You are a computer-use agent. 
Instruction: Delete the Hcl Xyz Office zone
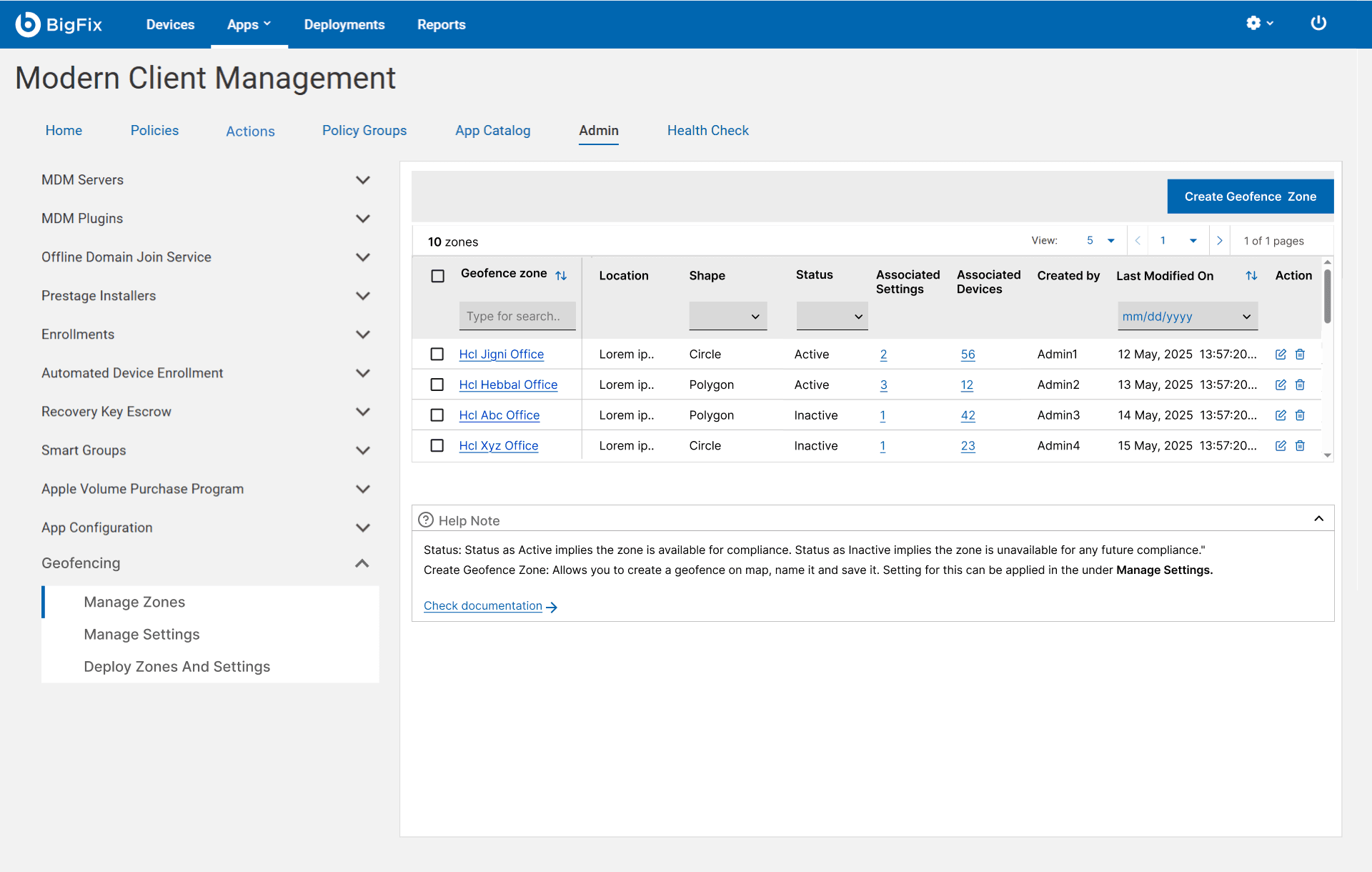pos(1300,446)
